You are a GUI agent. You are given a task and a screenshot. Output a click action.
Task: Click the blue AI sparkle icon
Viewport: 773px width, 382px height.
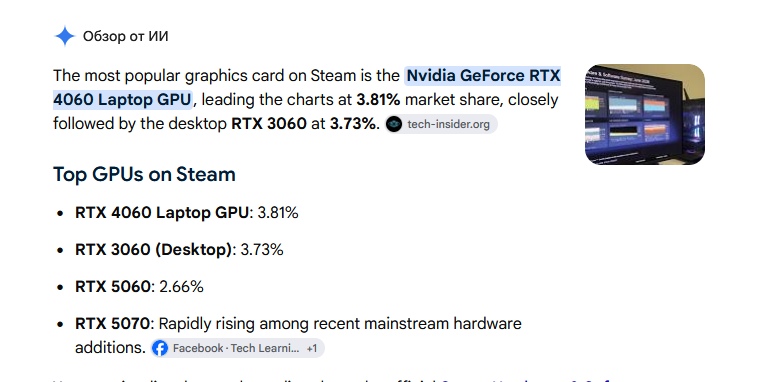pyautogui.click(x=64, y=36)
